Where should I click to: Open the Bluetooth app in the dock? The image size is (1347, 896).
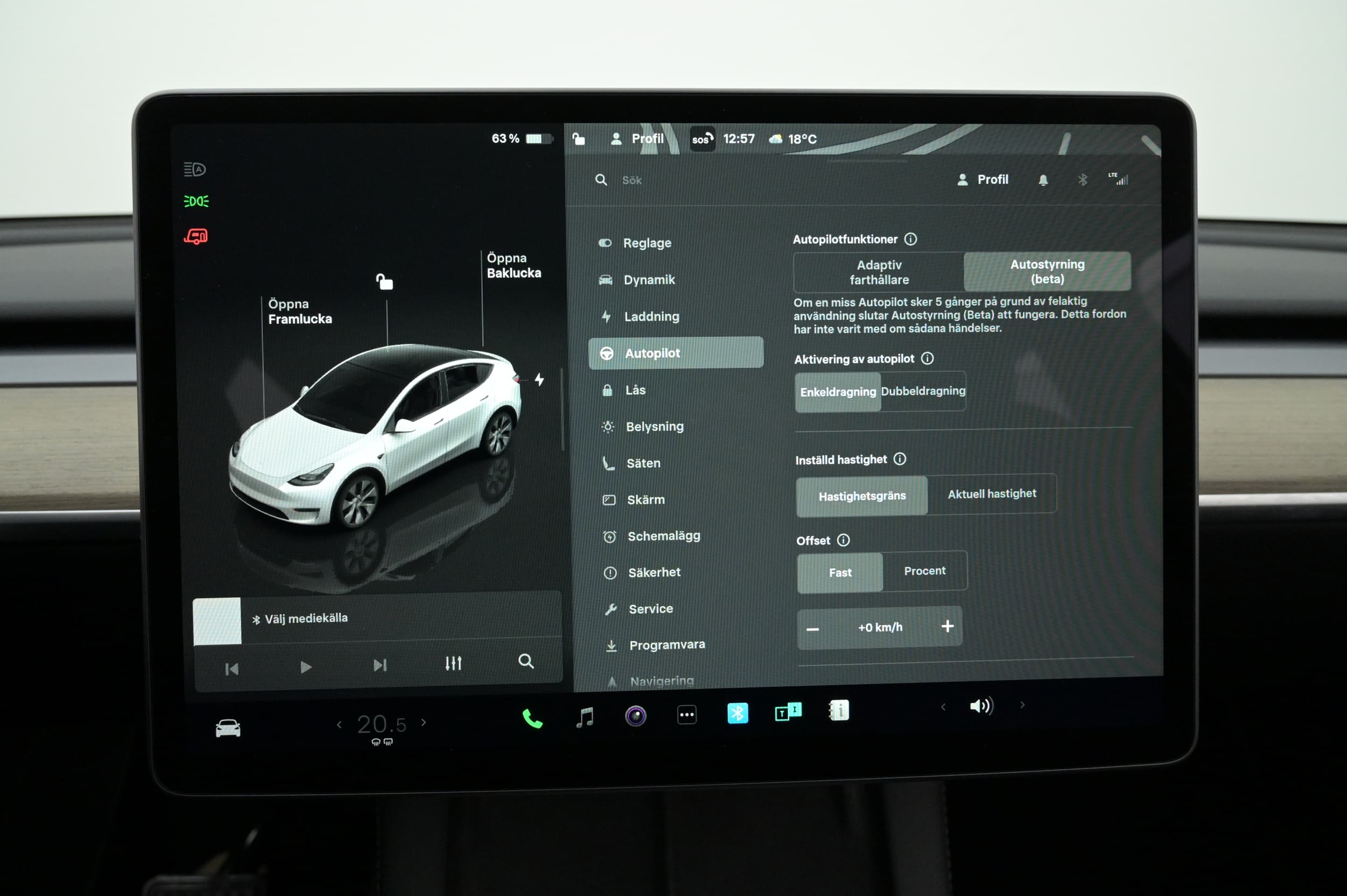(x=737, y=713)
